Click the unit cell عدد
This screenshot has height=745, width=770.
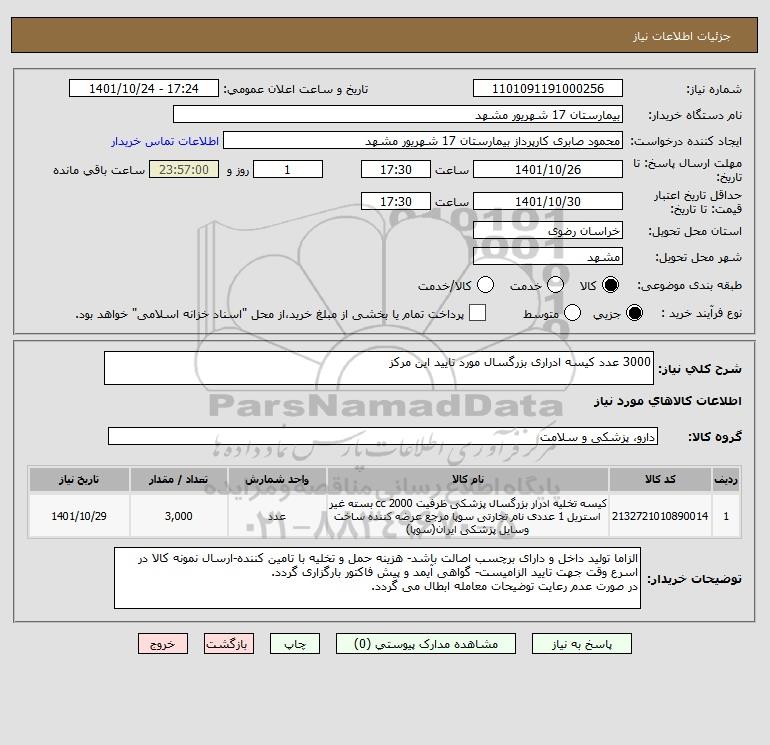pos(277,516)
